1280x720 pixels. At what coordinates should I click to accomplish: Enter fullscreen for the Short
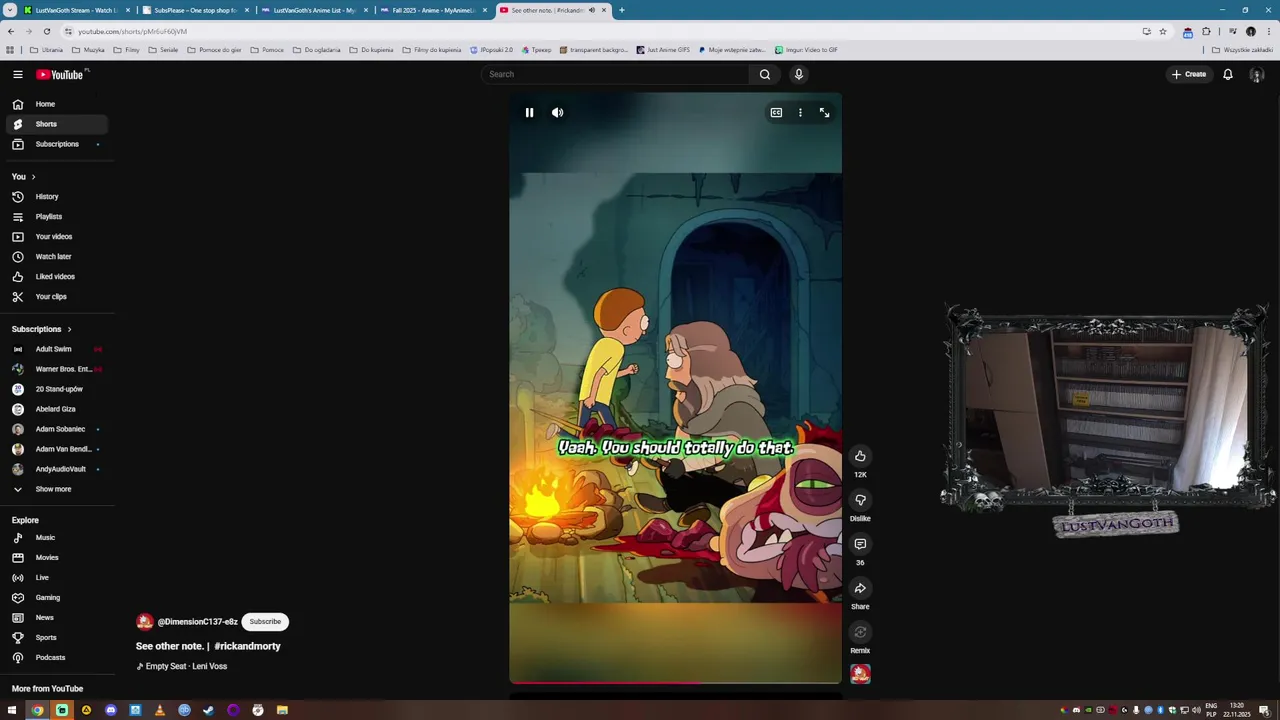pos(824,113)
